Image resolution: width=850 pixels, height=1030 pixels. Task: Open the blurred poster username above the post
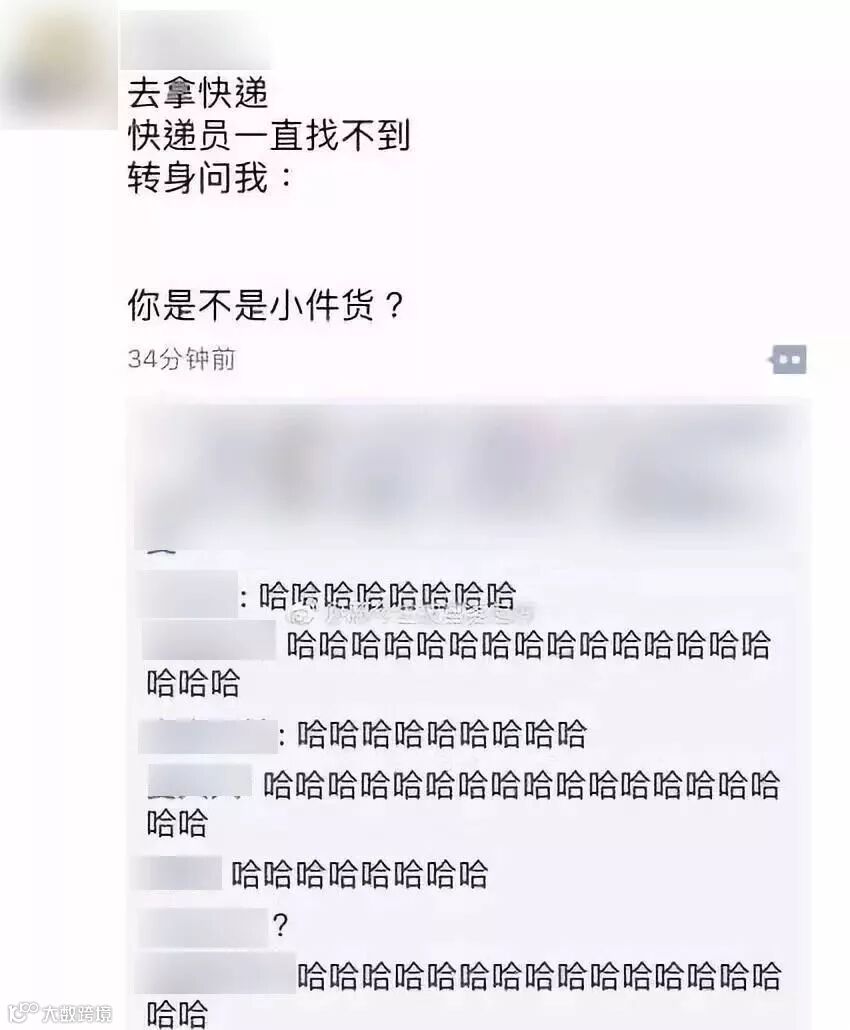tap(196, 39)
